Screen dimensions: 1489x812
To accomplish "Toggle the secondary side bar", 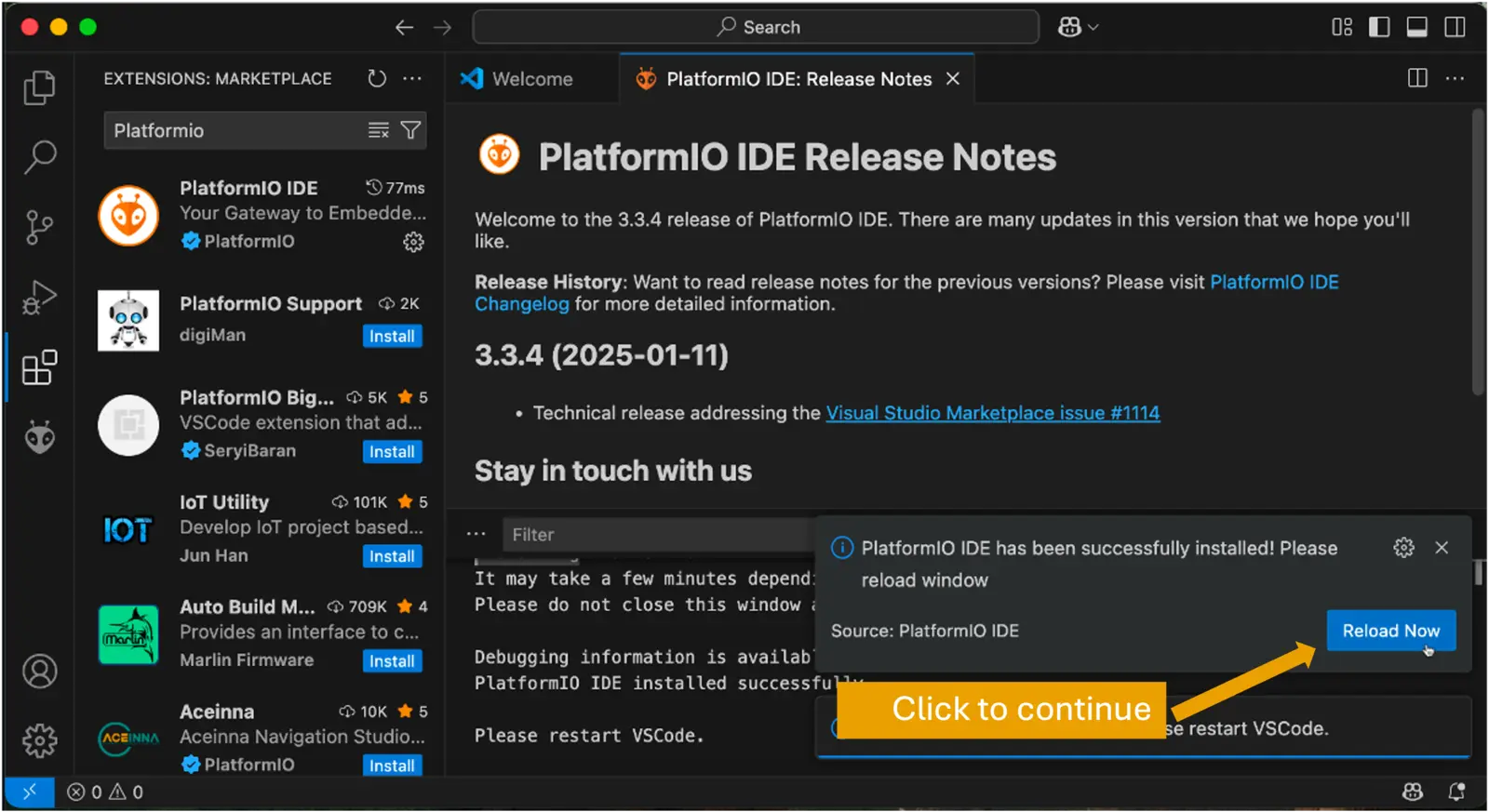I will pos(1455,27).
